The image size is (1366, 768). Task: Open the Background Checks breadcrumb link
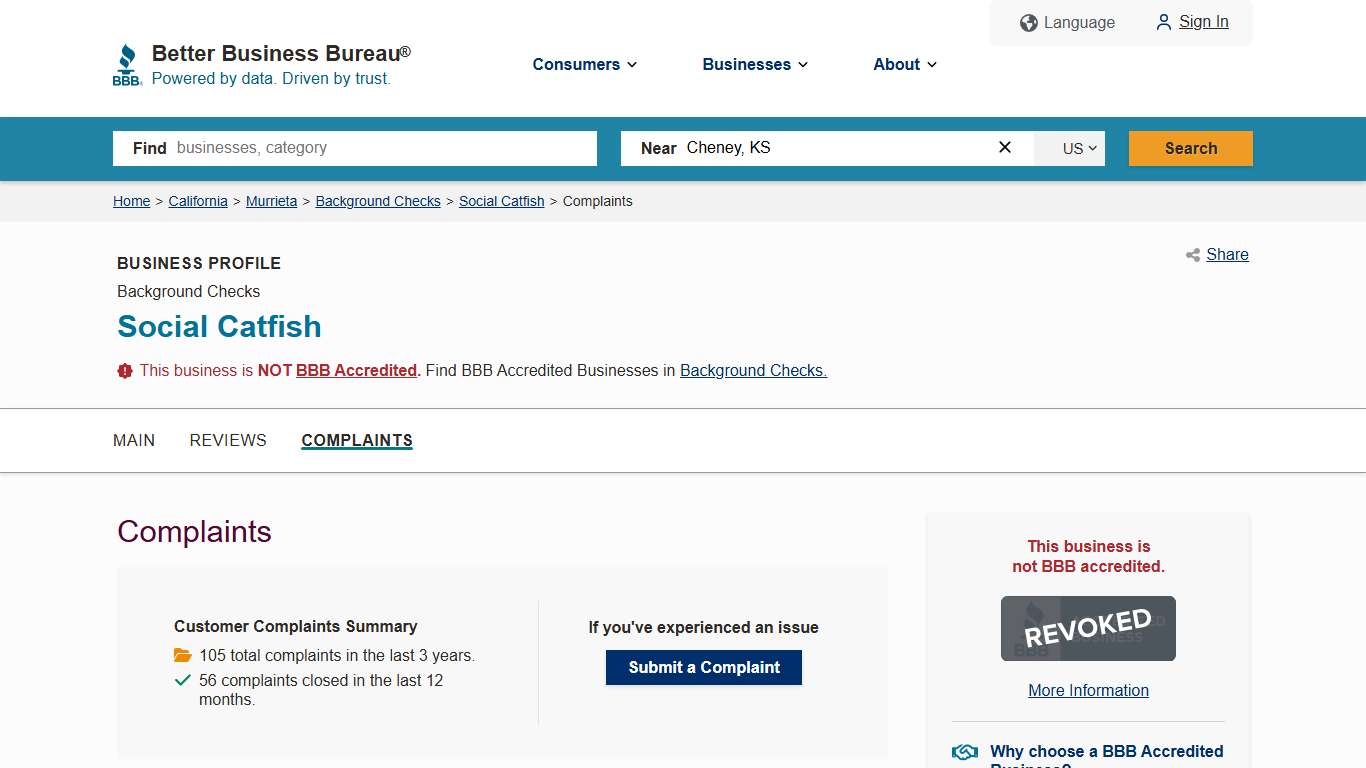coord(378,201)
